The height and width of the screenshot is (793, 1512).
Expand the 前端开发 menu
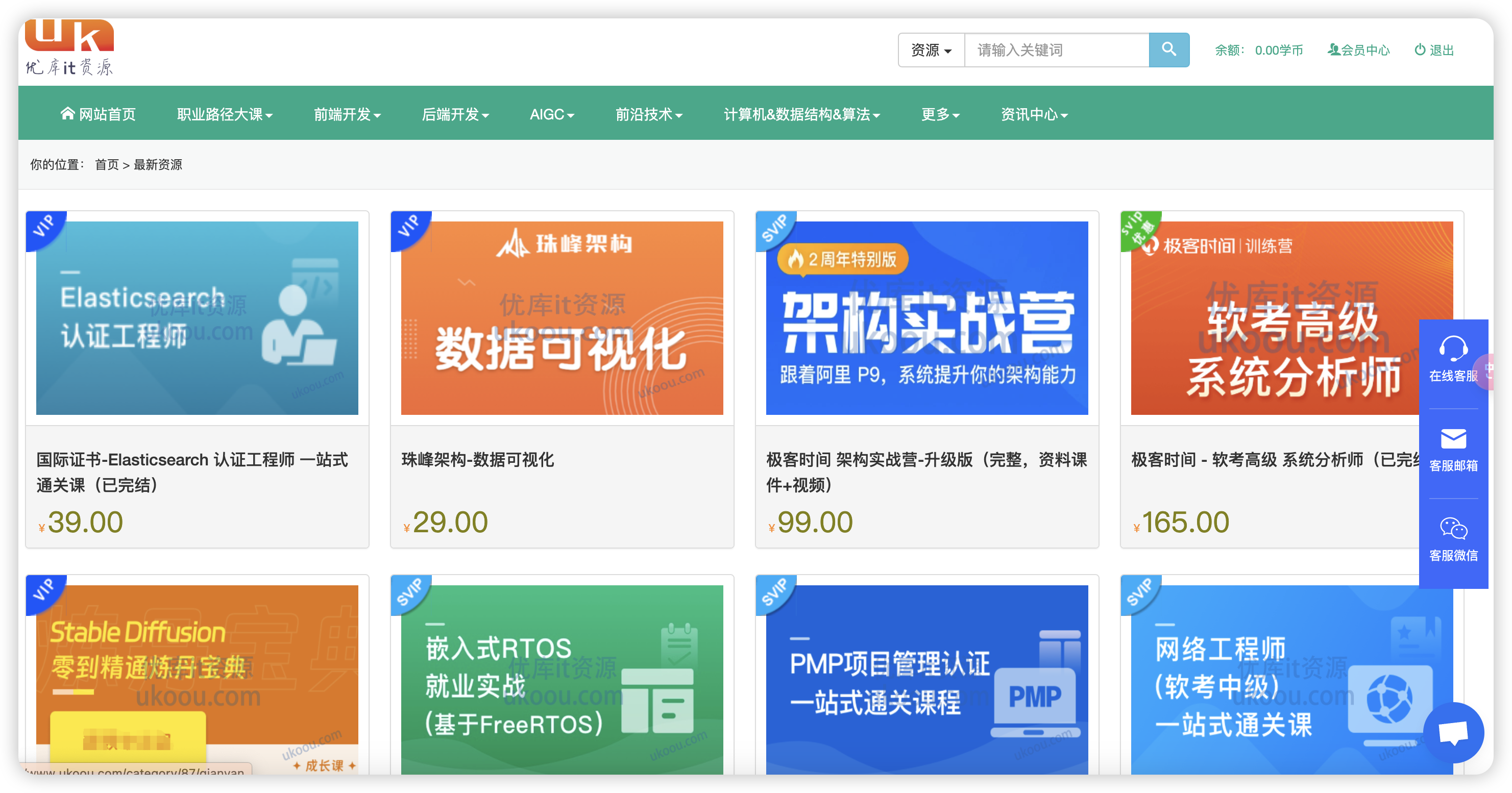(348, 114)
